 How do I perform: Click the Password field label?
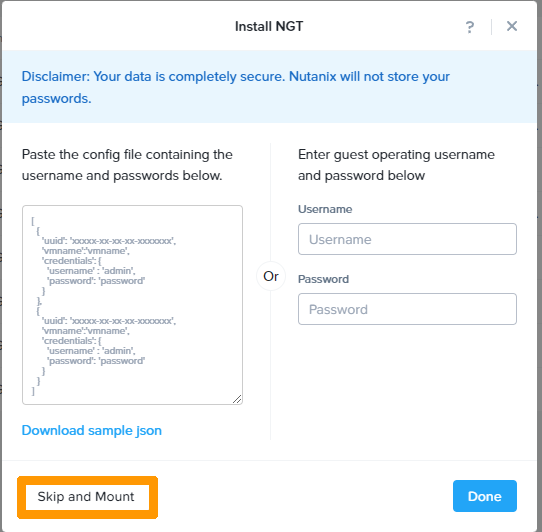[323, 279]
